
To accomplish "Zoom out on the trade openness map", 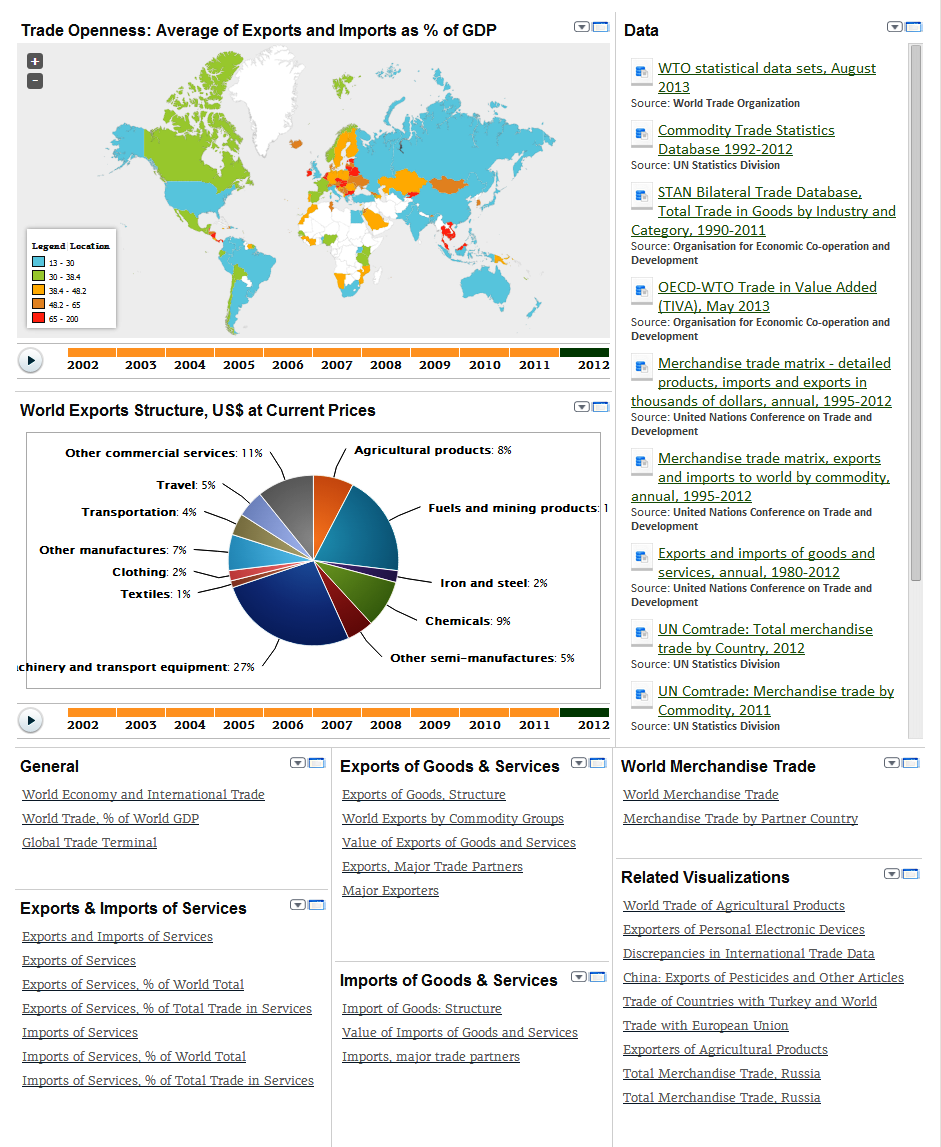I will tap(35, 81).
